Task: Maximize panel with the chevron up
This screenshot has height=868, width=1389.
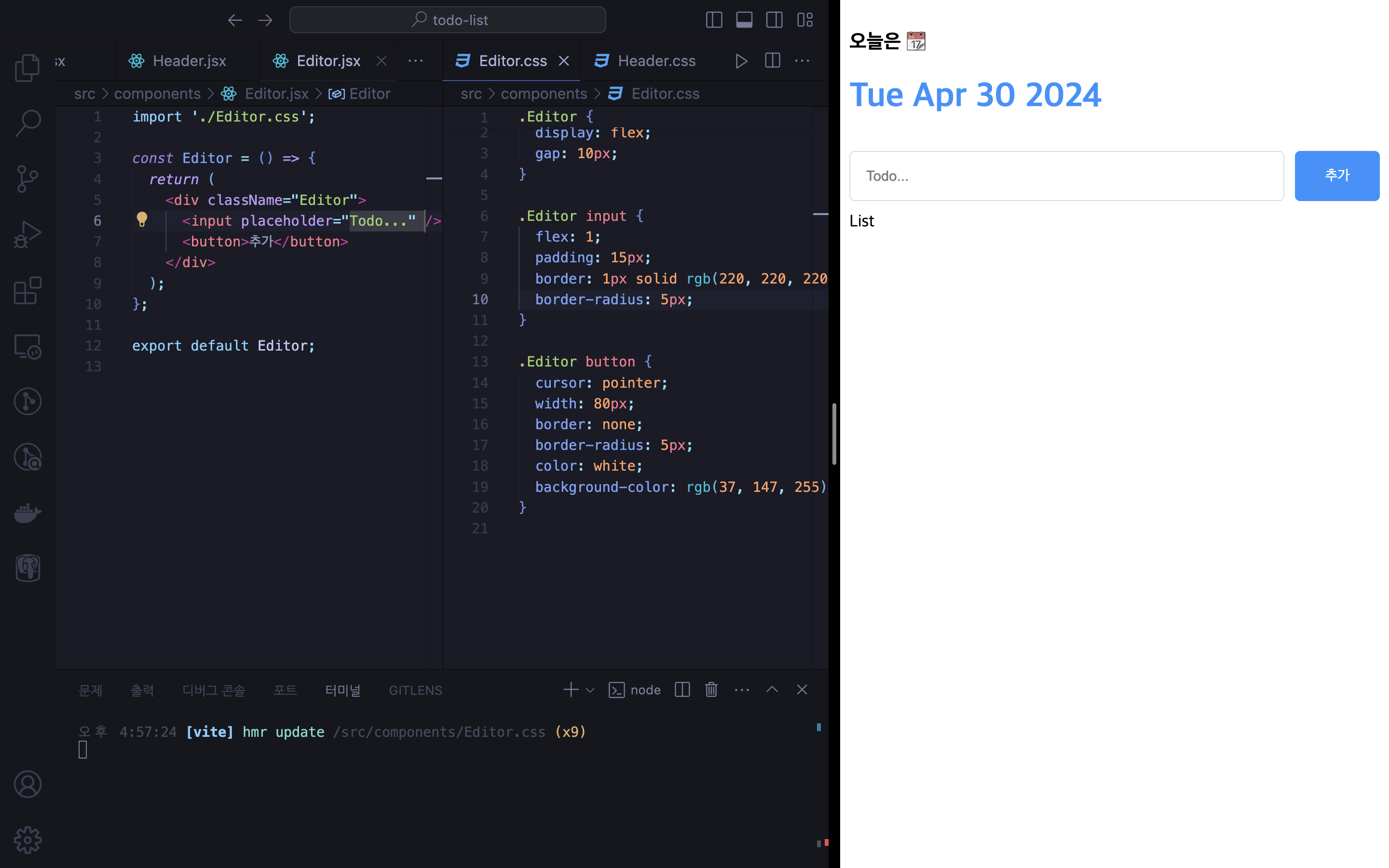Action: point(772,690)
